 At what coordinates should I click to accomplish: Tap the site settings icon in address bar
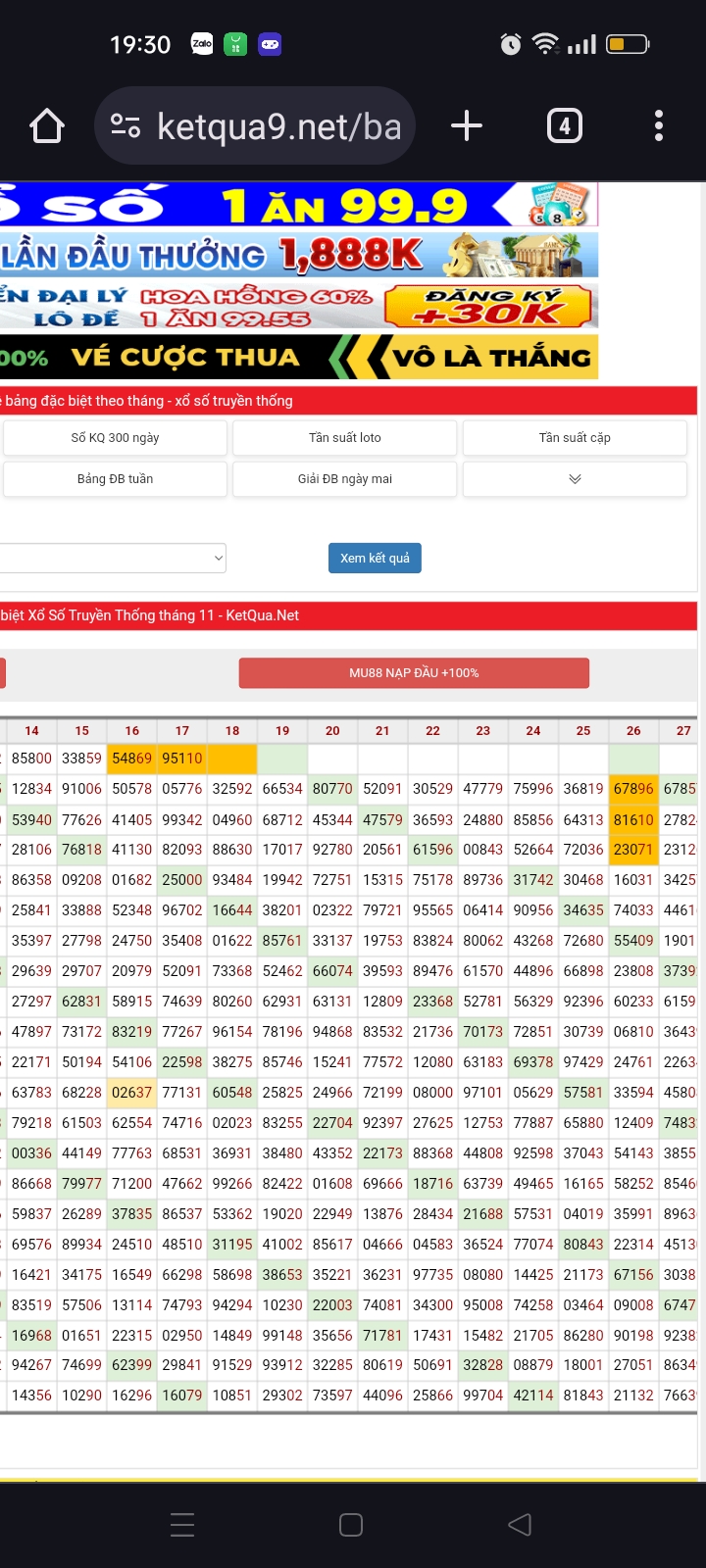pos(126,125)
